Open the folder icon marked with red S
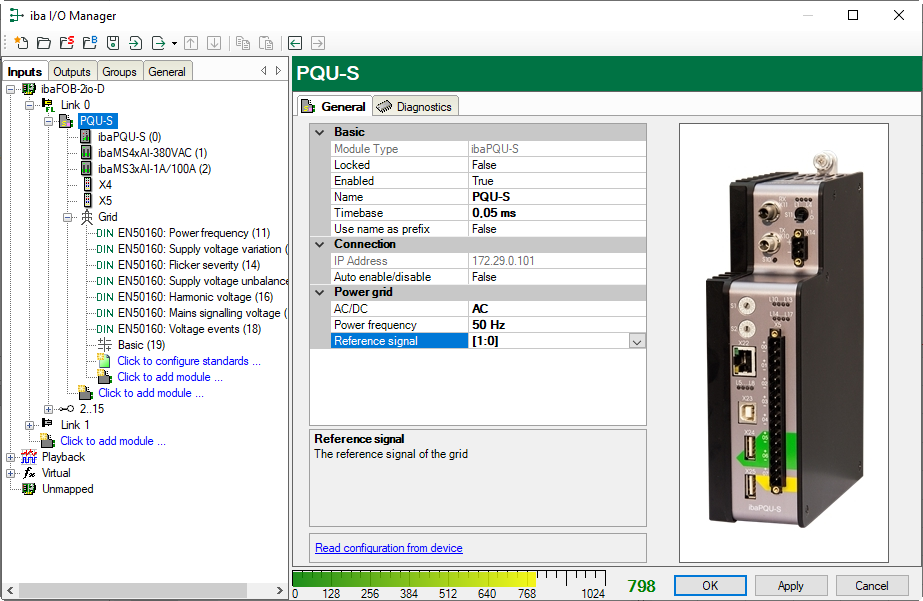Viewport: 923px width, 601px height. click(x=67, y=43)
